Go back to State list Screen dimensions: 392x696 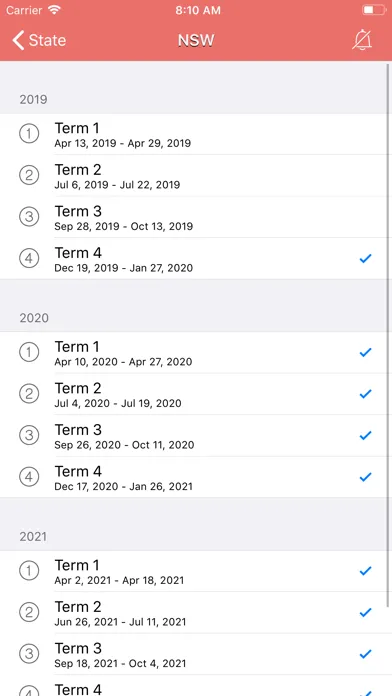pos(39,40)
